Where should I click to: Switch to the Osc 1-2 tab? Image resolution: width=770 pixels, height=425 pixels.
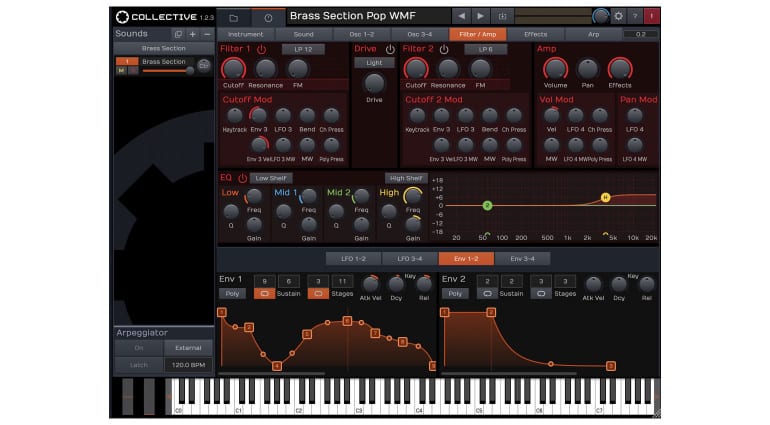(x=361, y=34)
